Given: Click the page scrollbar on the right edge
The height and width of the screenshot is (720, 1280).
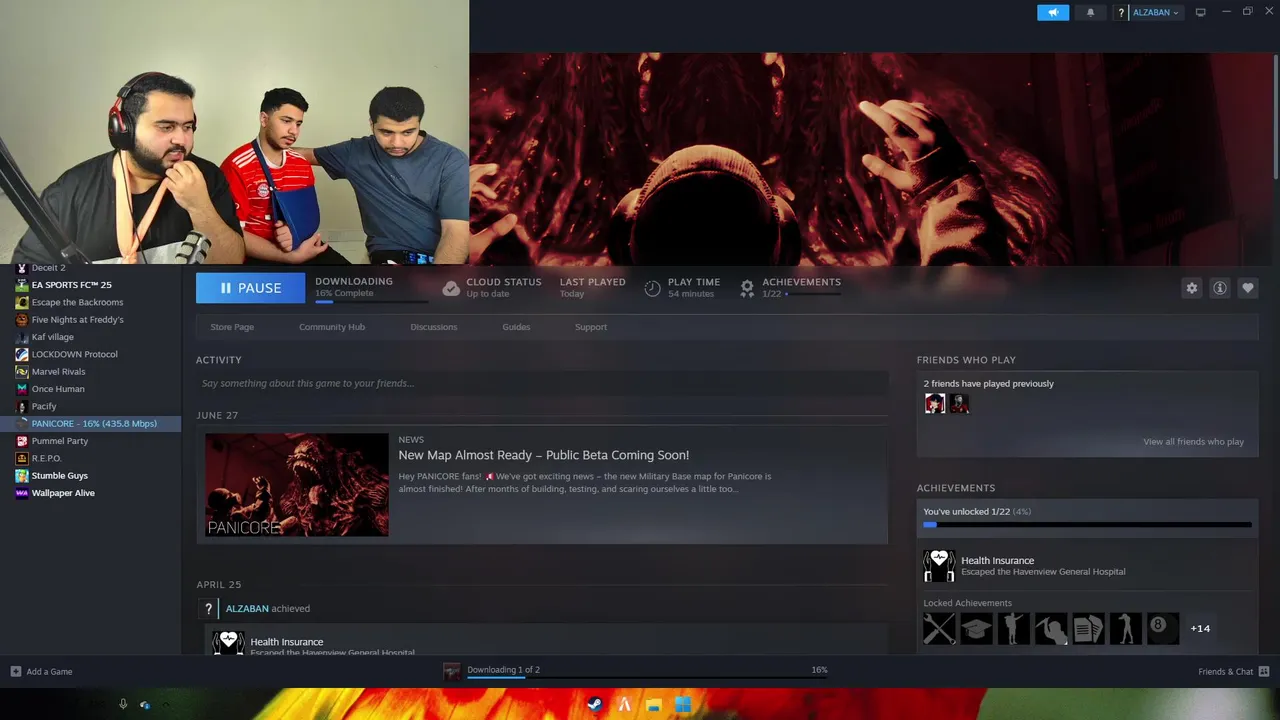Looking at the screenshot, I should click(1275, 118).
